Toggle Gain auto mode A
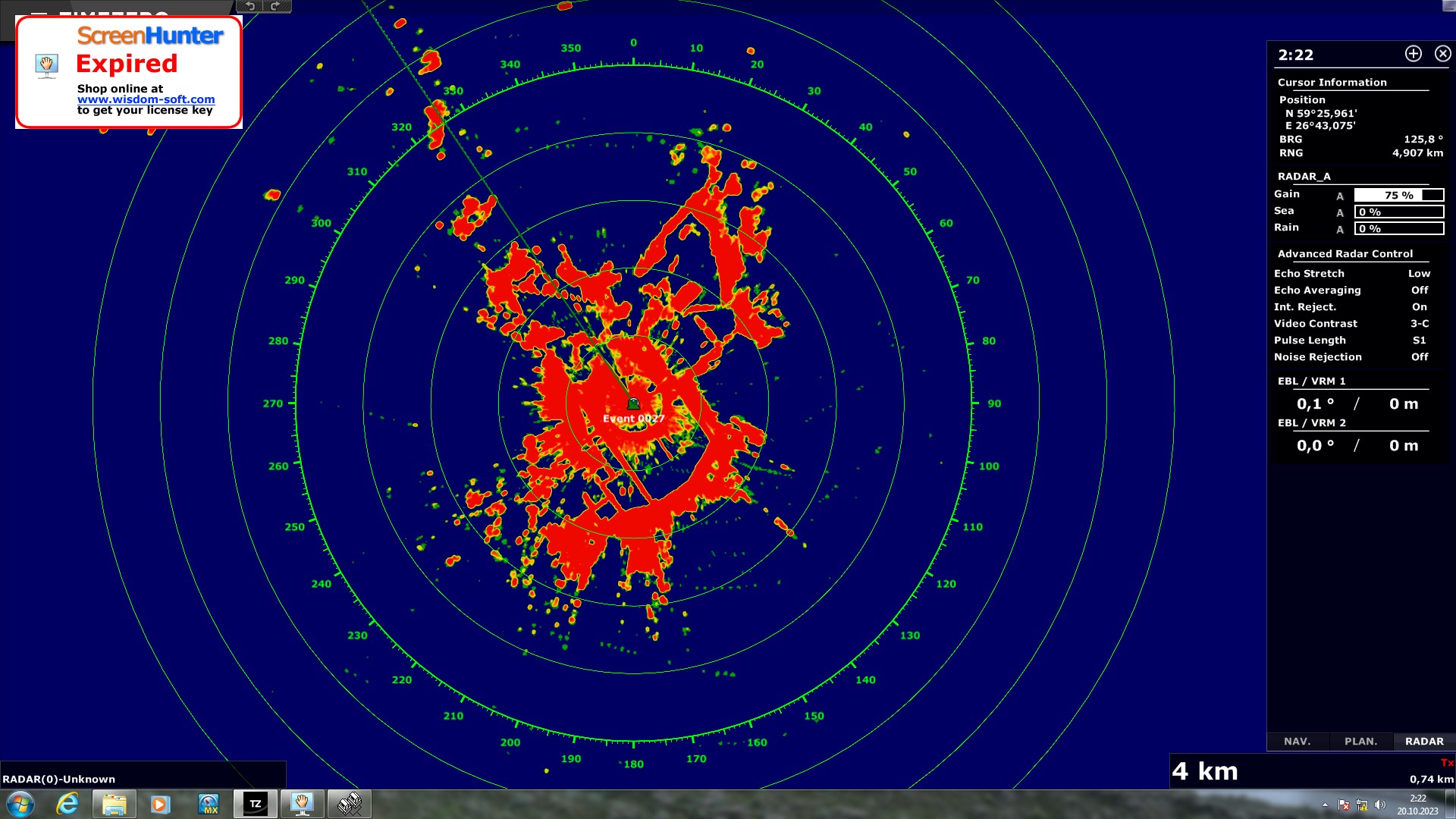Image resolution: width=1456 pixels, height=819 pixels. click(x=1340, y=196)
